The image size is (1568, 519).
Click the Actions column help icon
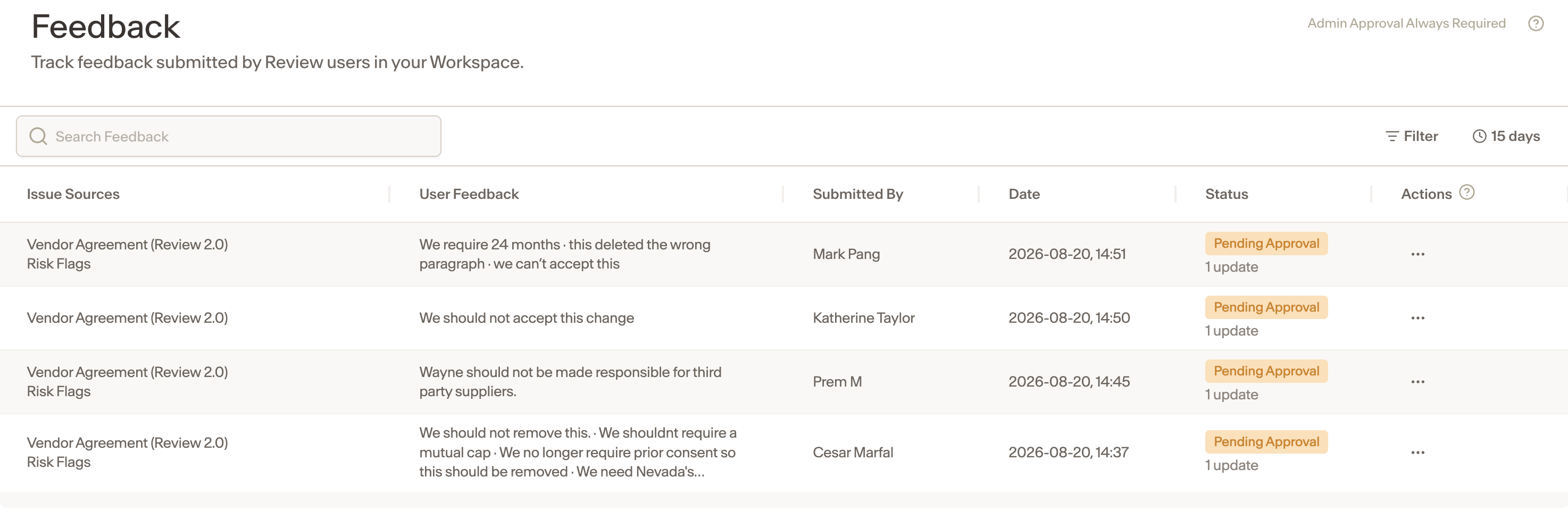1467,192
